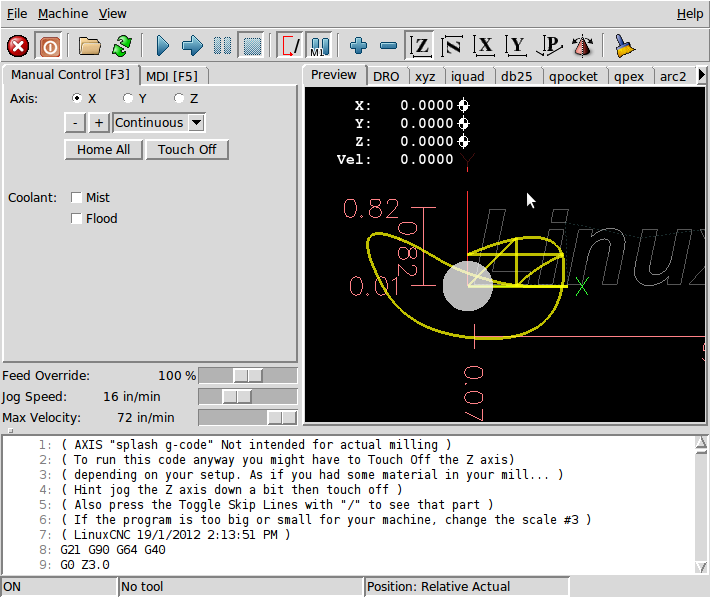Switch to the MDI [F5] tab
Image resolution: width=710 pixels, height=597 pixels.
173,76
